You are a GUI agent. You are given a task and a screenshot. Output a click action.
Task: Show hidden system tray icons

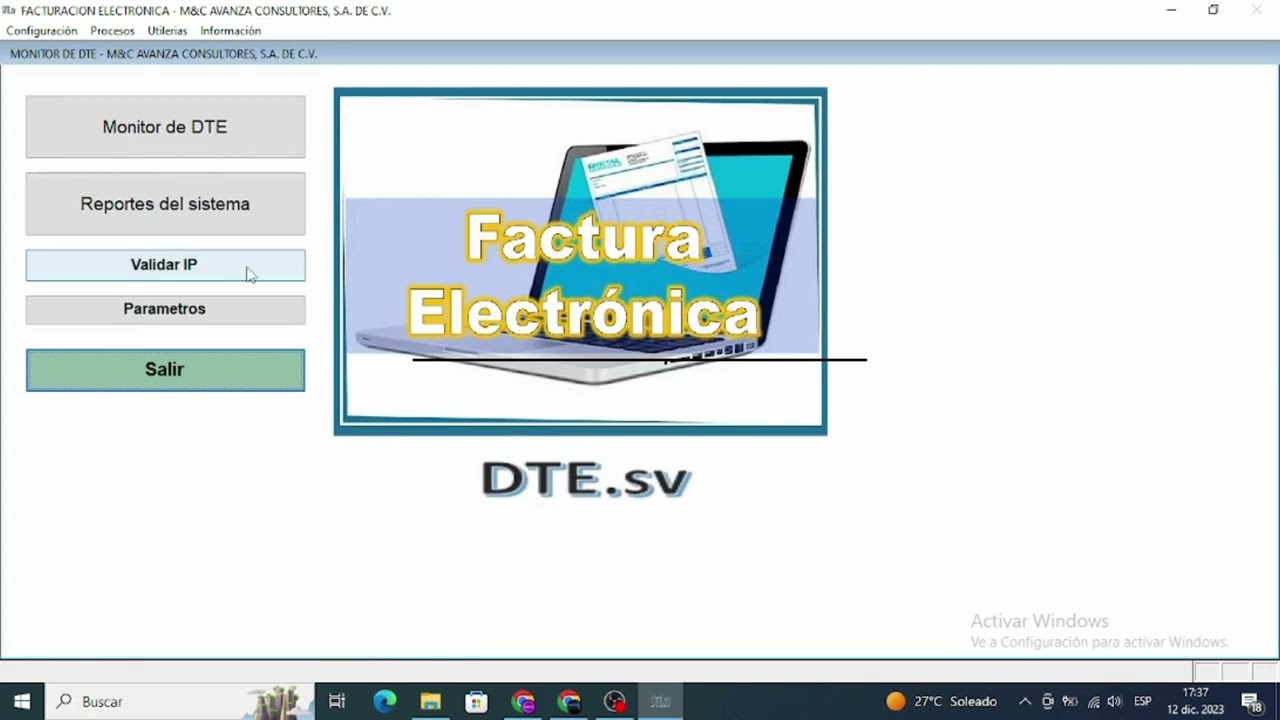[x=1025, y=702]
